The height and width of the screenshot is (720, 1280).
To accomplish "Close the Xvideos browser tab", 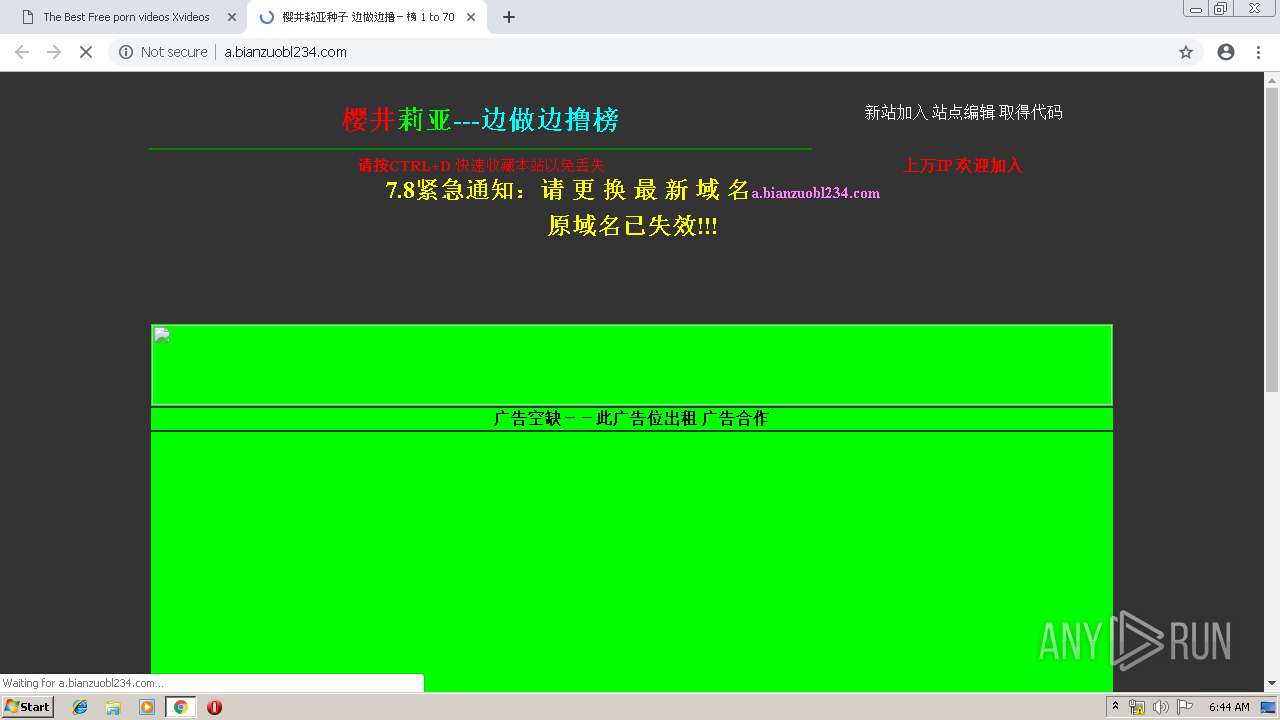I will click(232, 17).
